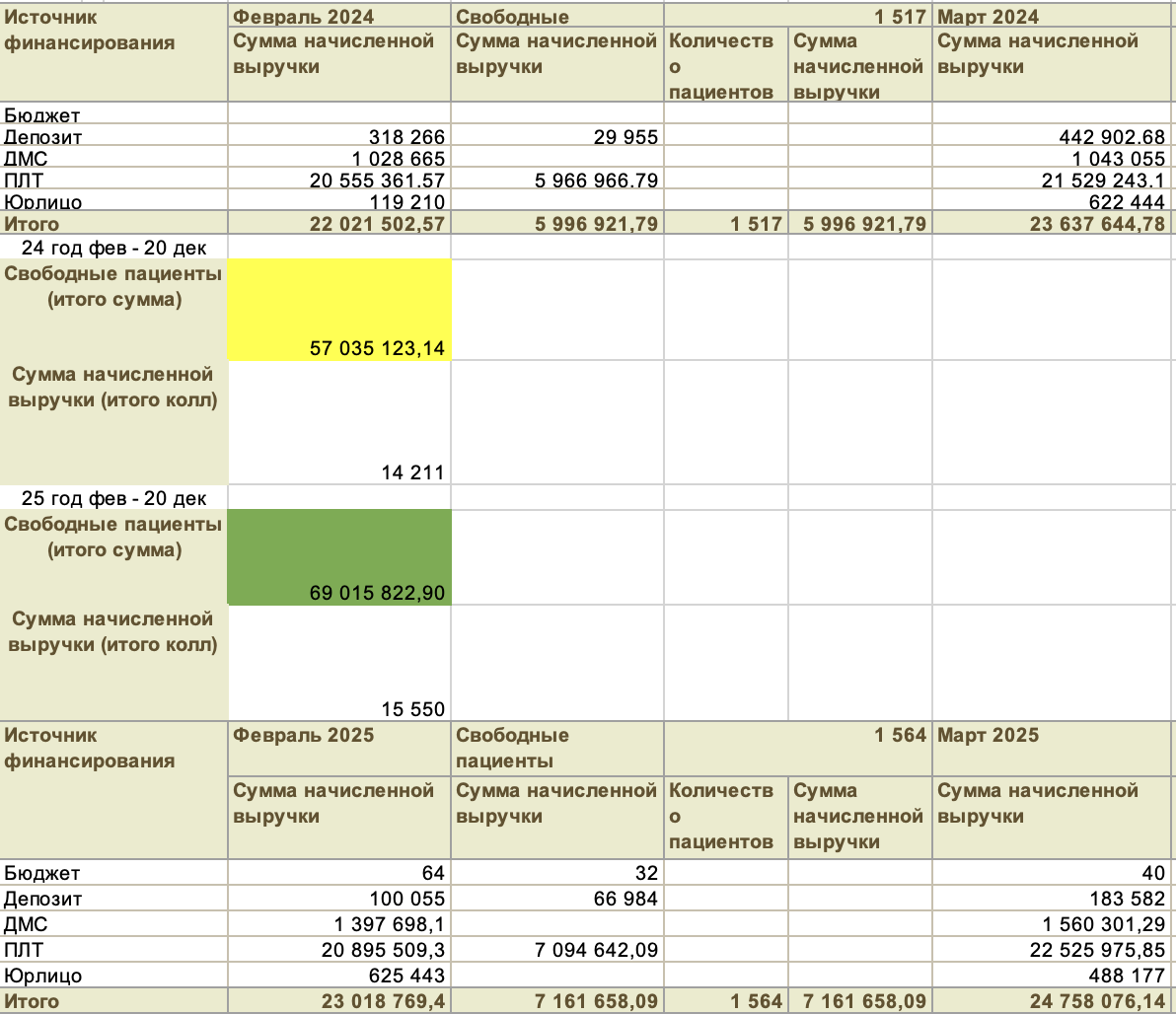
Task: Select the green cell with 69 015 822,90
Action: click(x=339, y=557)
